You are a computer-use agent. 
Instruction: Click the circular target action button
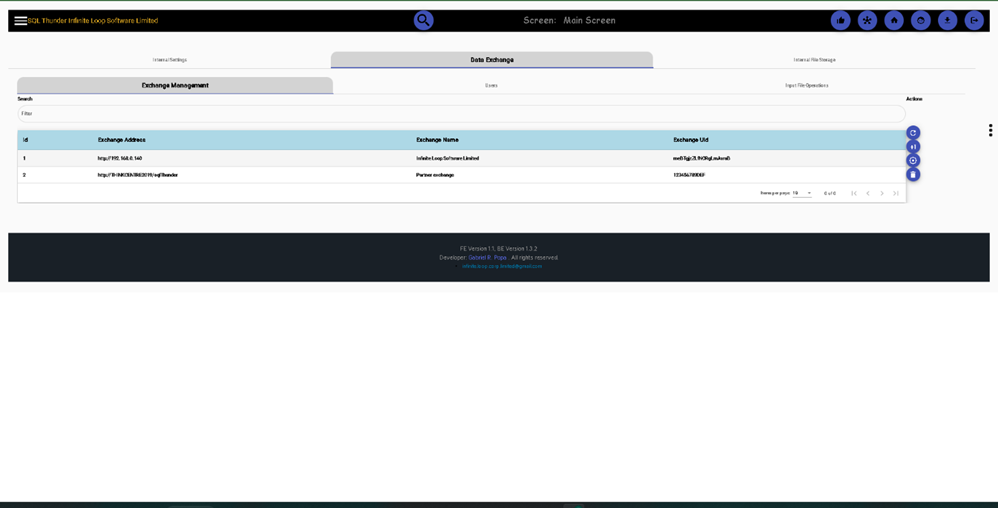(x=913, y=160)
